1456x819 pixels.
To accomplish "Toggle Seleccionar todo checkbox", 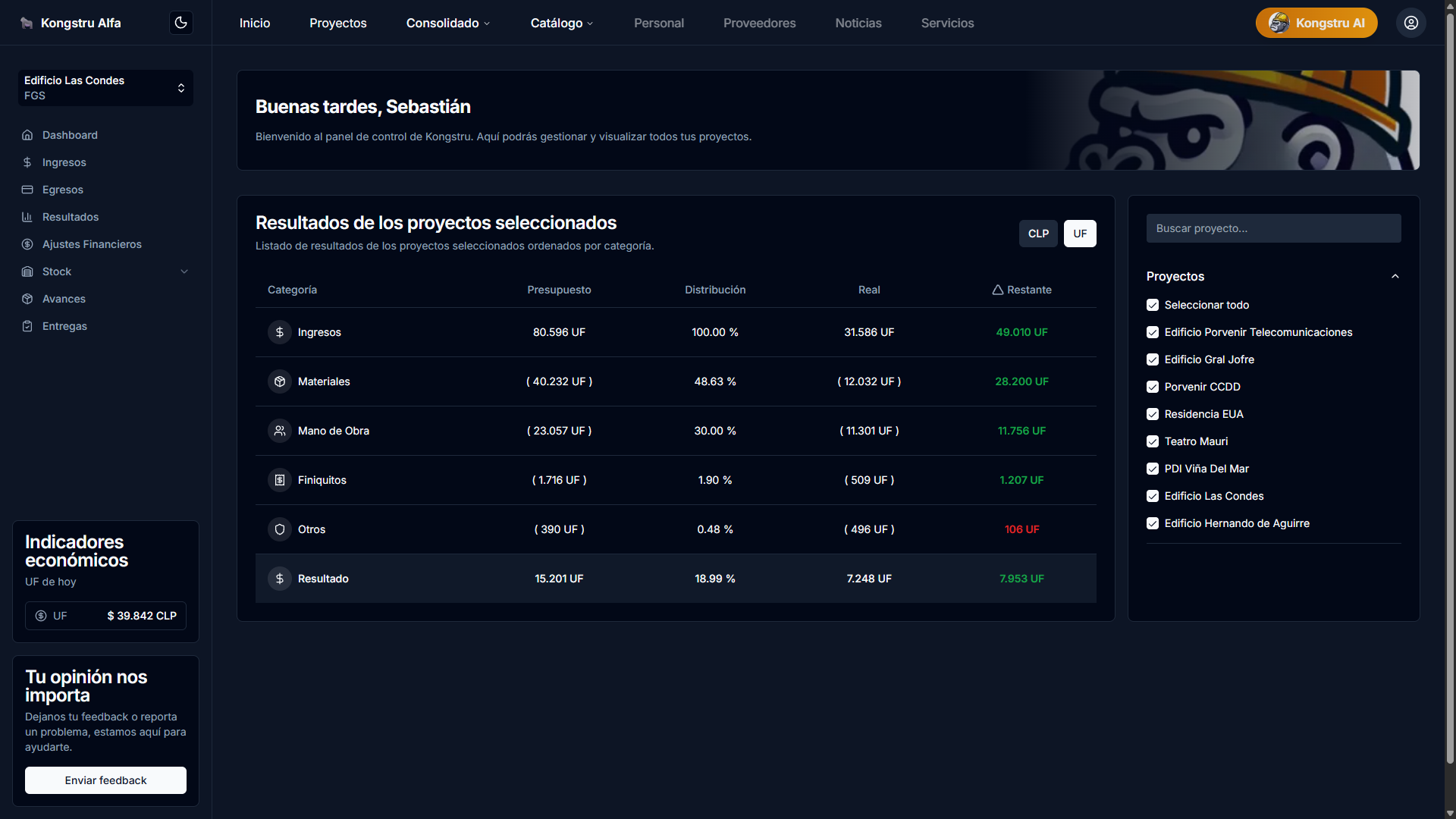I will tap(1153, 305).
